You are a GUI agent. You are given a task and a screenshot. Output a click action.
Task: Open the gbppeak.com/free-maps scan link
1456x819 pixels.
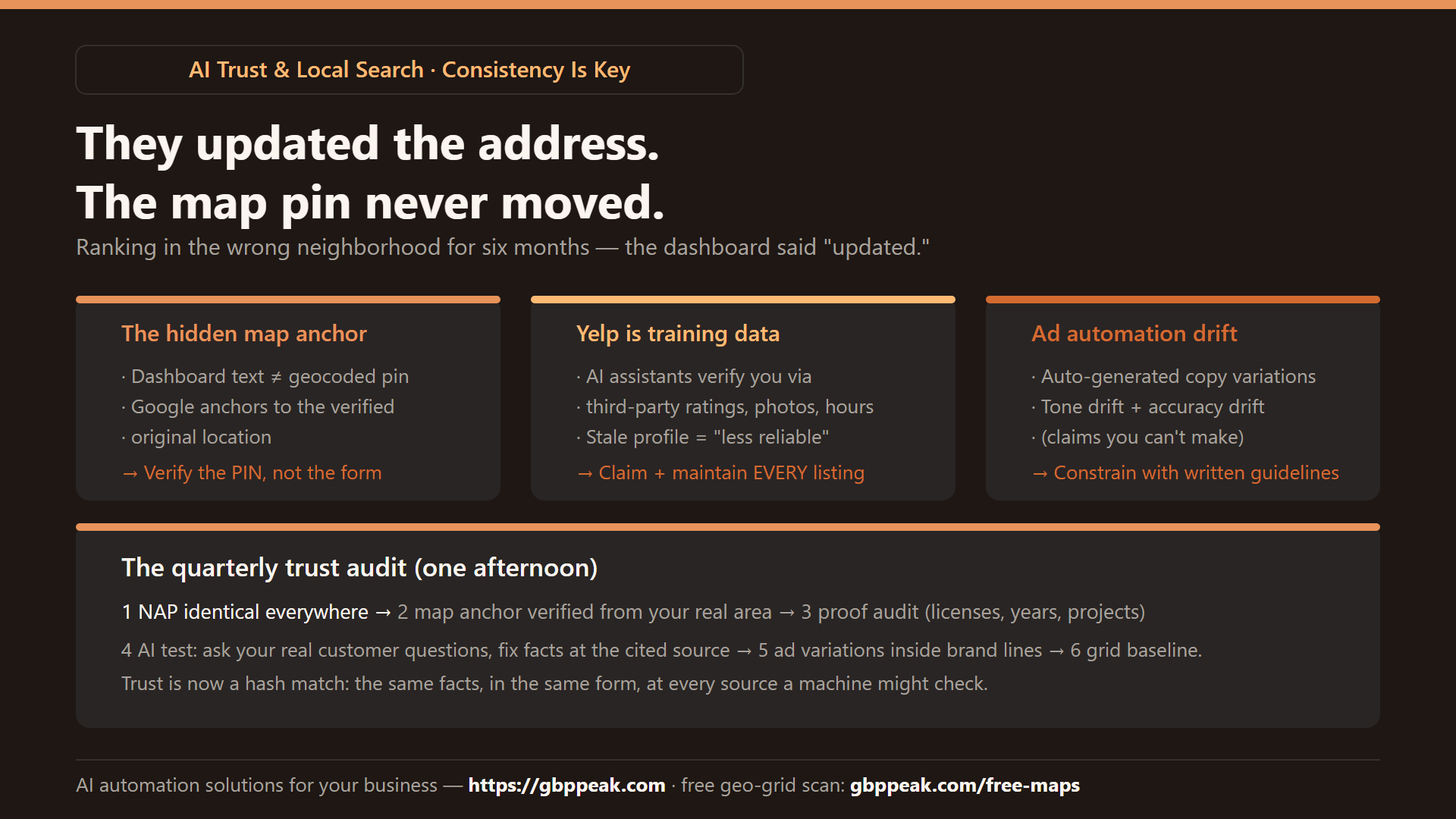(965, 785)
